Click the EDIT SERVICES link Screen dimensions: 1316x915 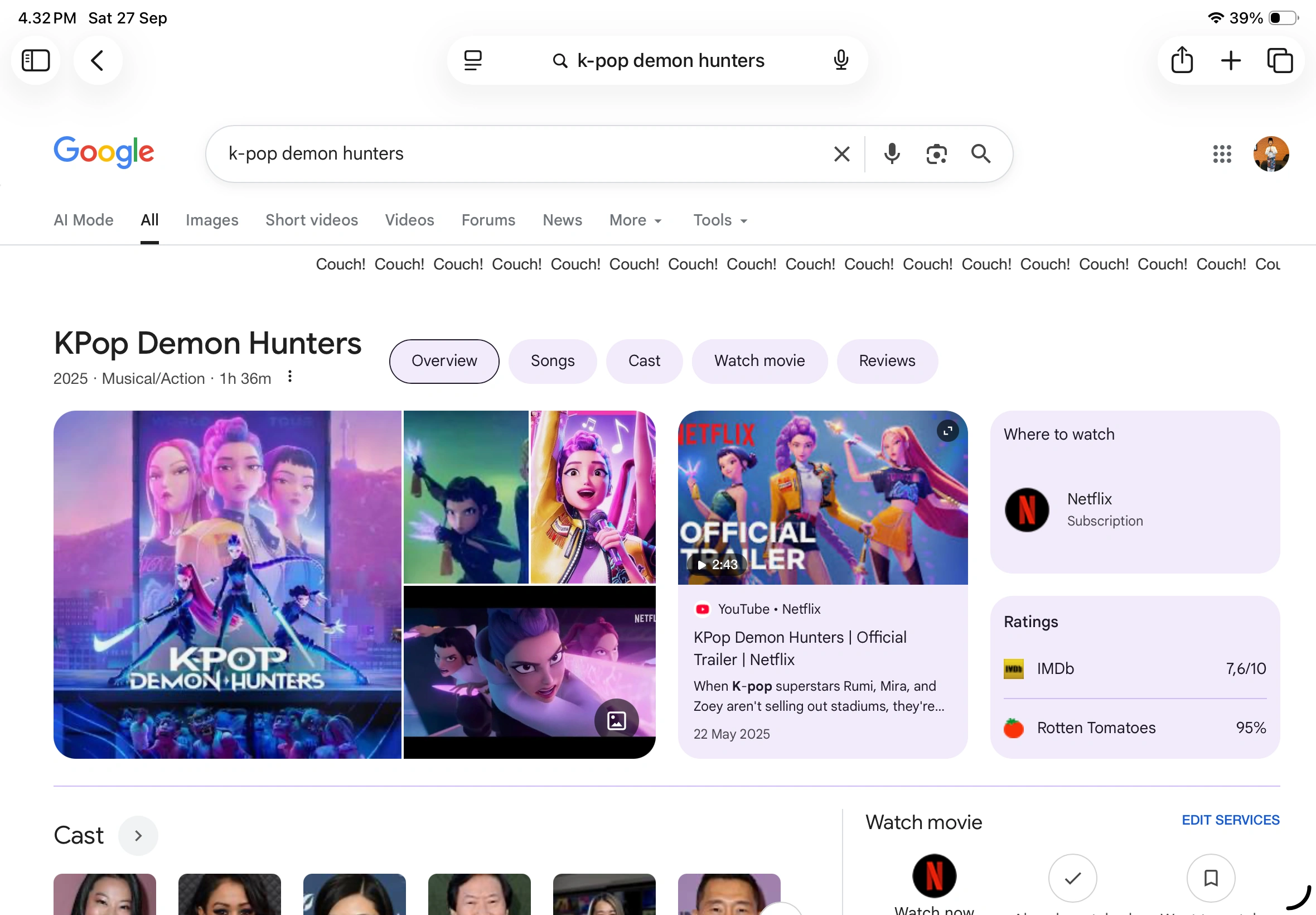coord(1230,820)
